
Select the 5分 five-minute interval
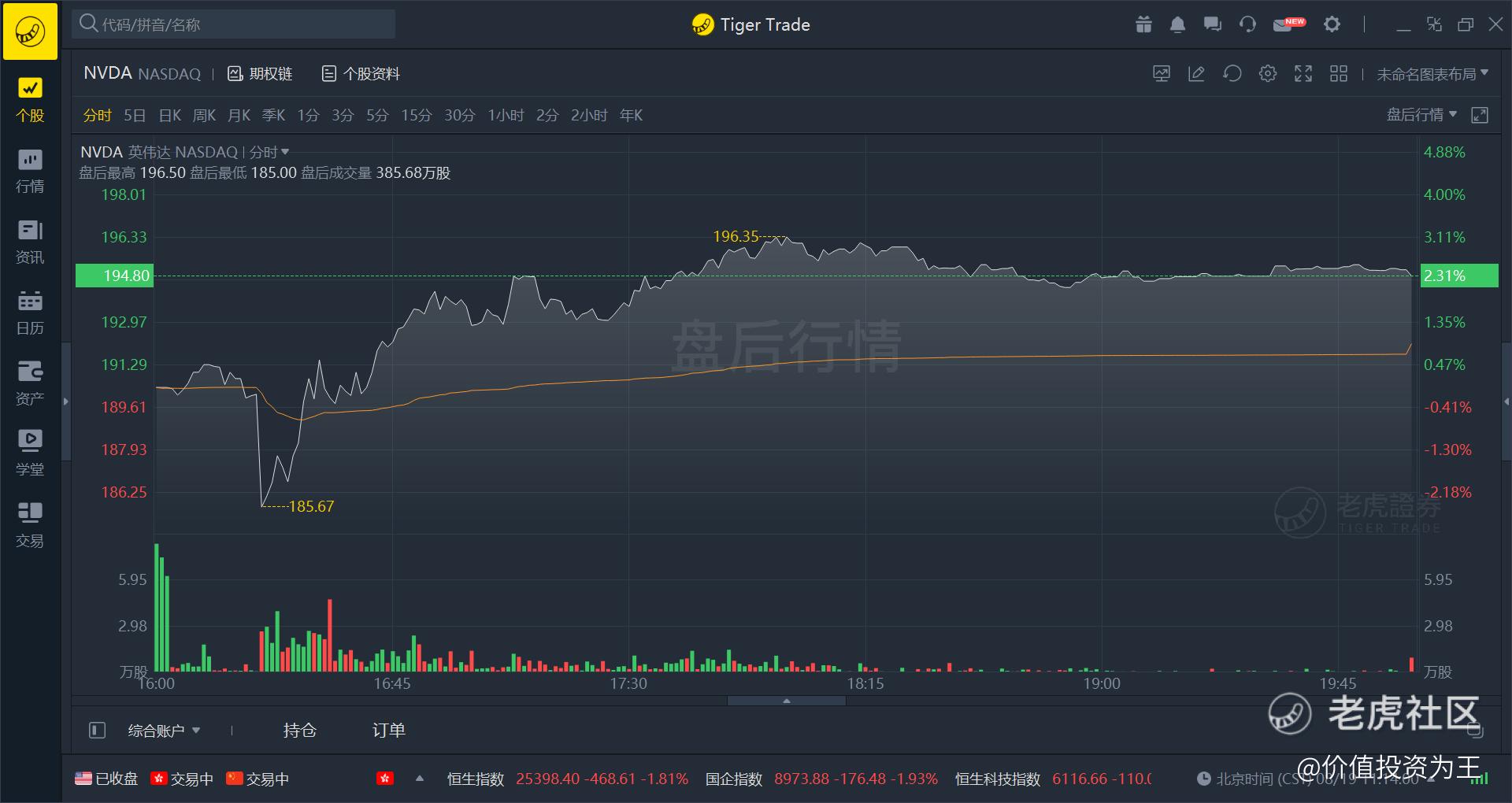(x=377, y=115)
